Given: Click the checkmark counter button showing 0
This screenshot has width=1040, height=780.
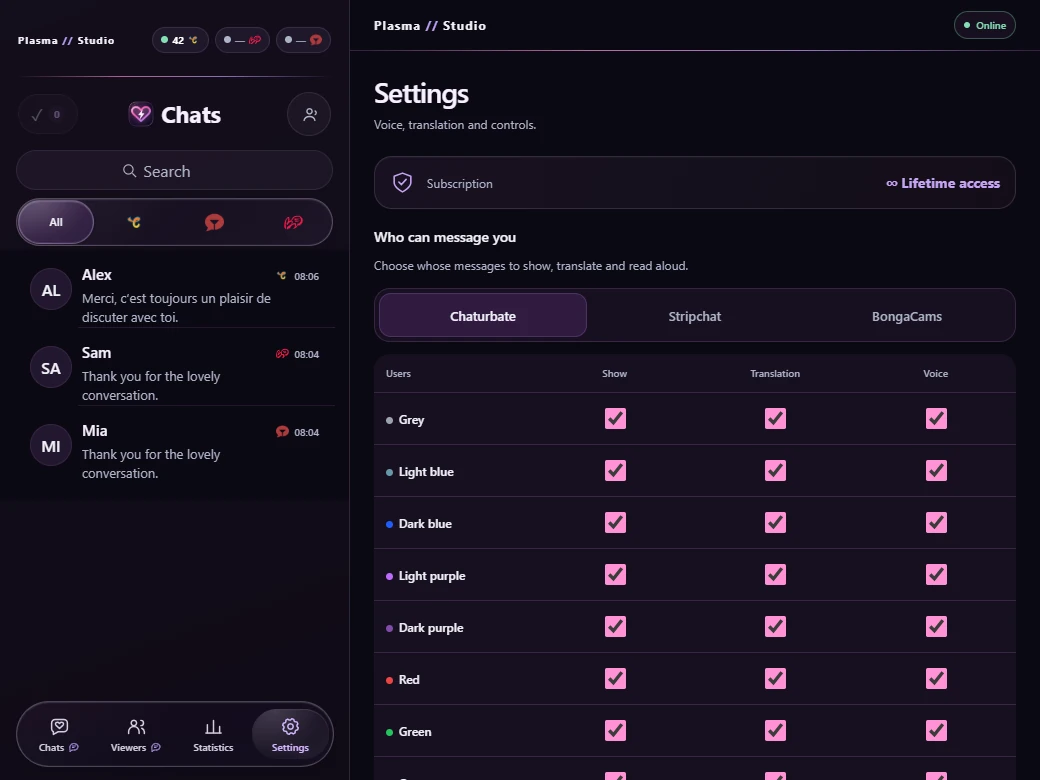Looking at the screenshot, I should click(x=48, y=115).
